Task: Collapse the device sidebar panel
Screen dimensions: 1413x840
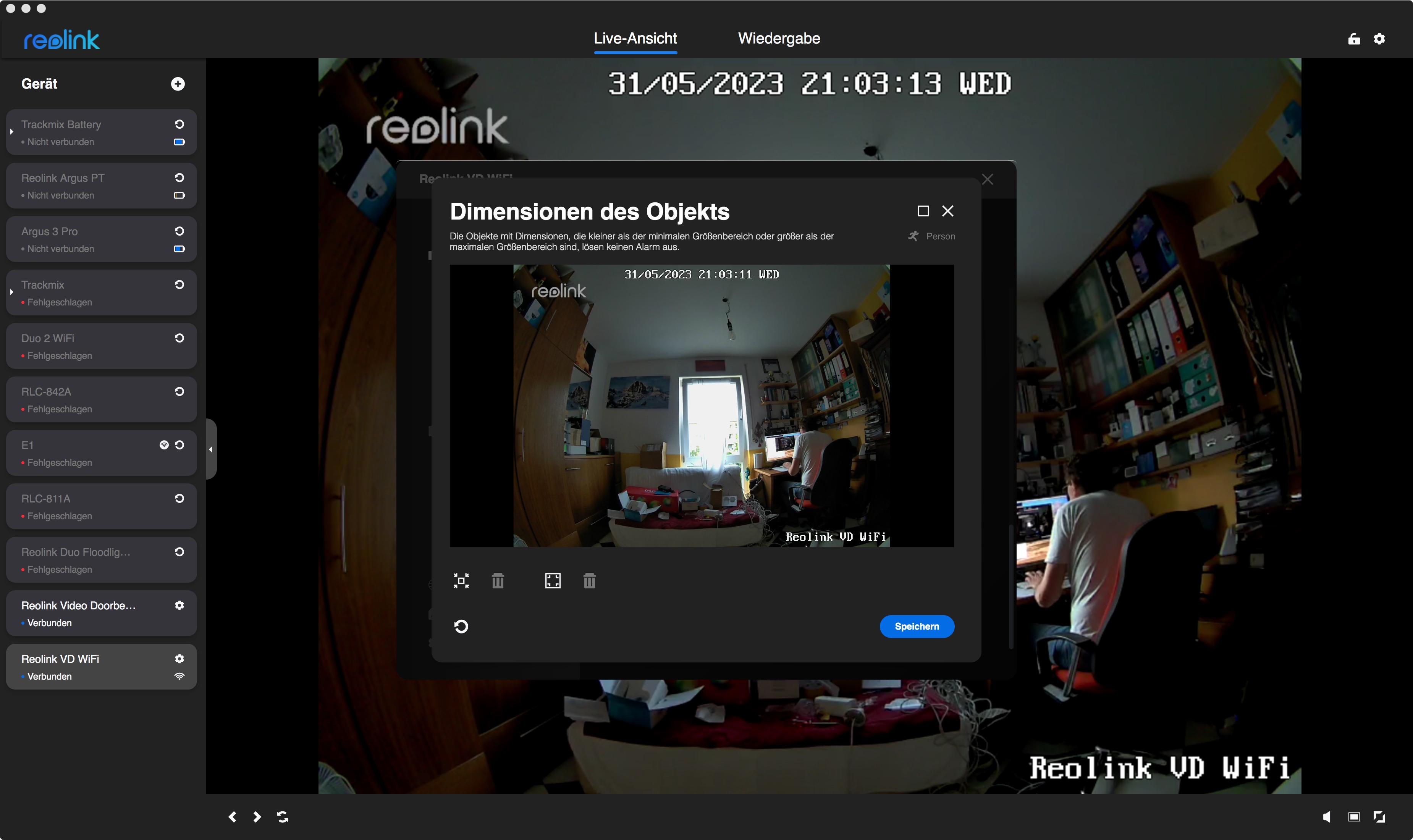Action: (x=210, y=449)
